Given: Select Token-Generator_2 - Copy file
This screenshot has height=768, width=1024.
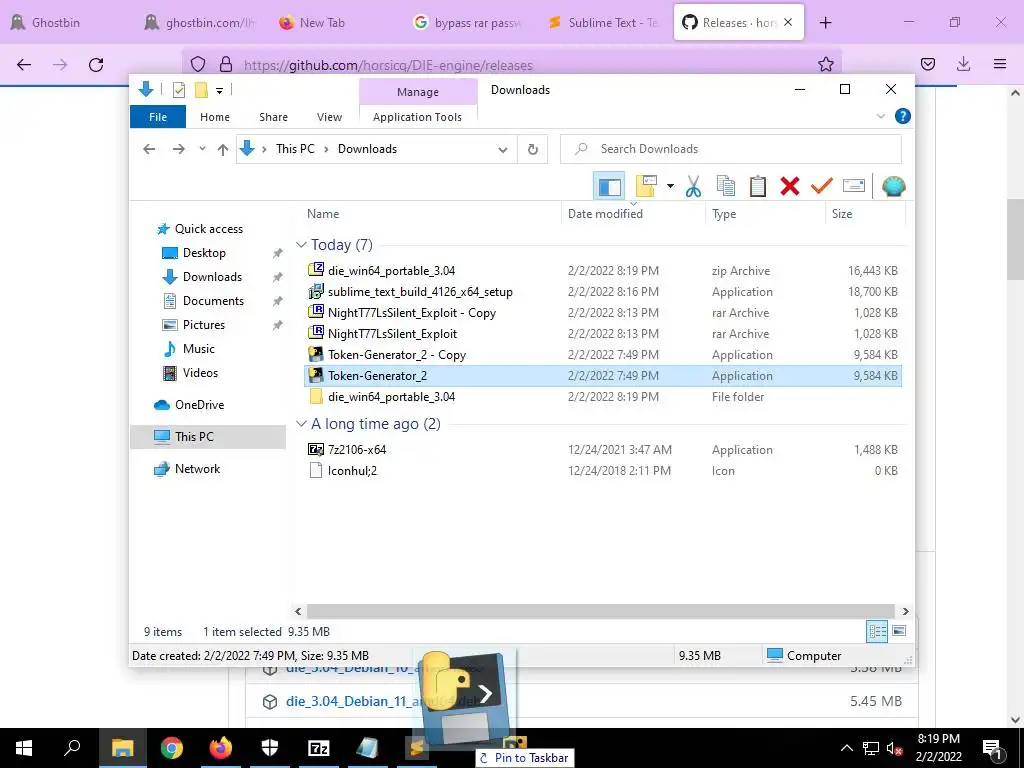Looking at the screenshot, I should tap(603, 355).
